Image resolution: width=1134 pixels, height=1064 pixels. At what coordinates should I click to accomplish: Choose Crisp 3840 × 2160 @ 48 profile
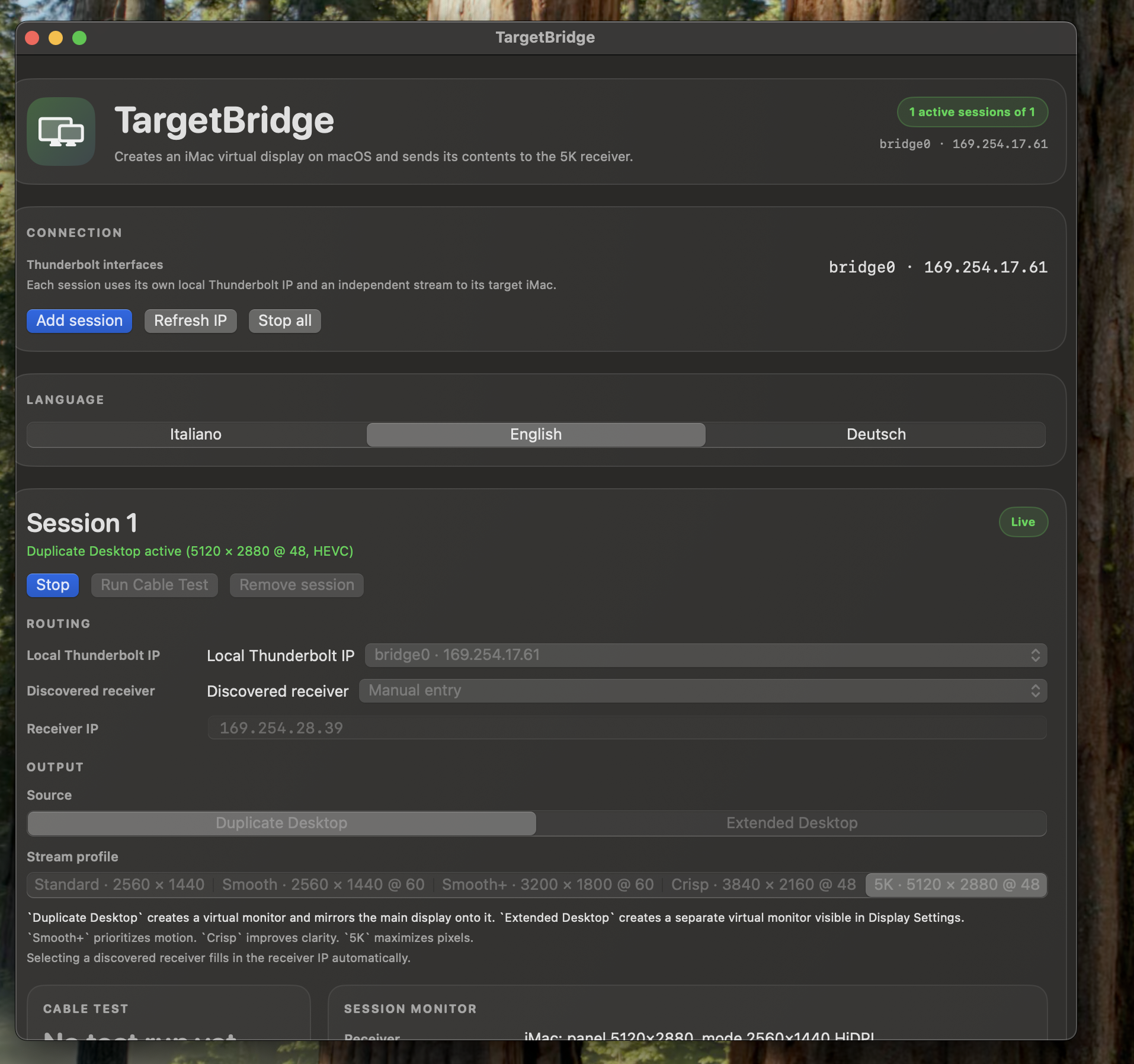coord(764,884)
